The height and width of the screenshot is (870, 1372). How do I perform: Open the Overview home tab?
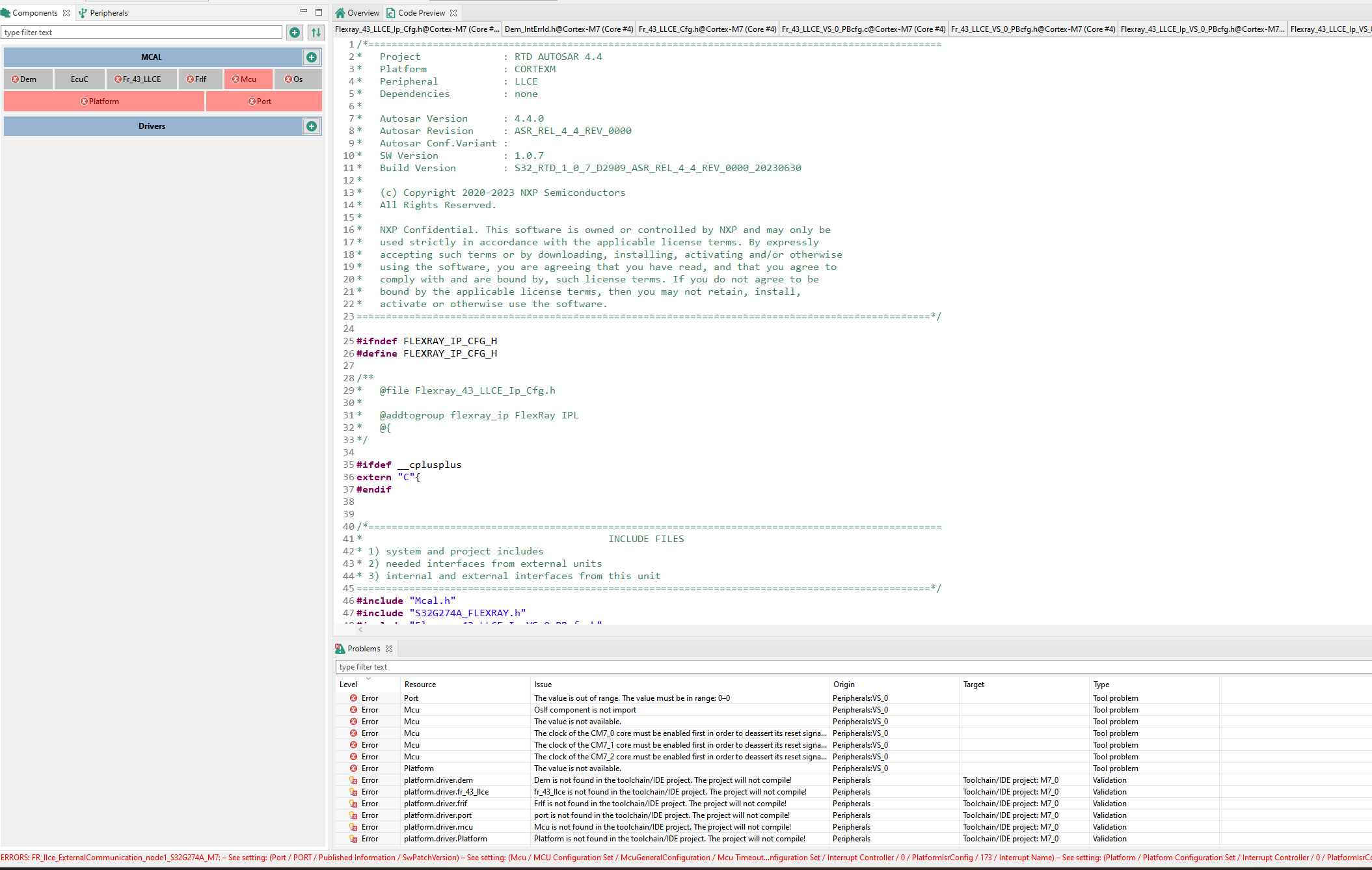pyautogui.click(x=357, y=13)
